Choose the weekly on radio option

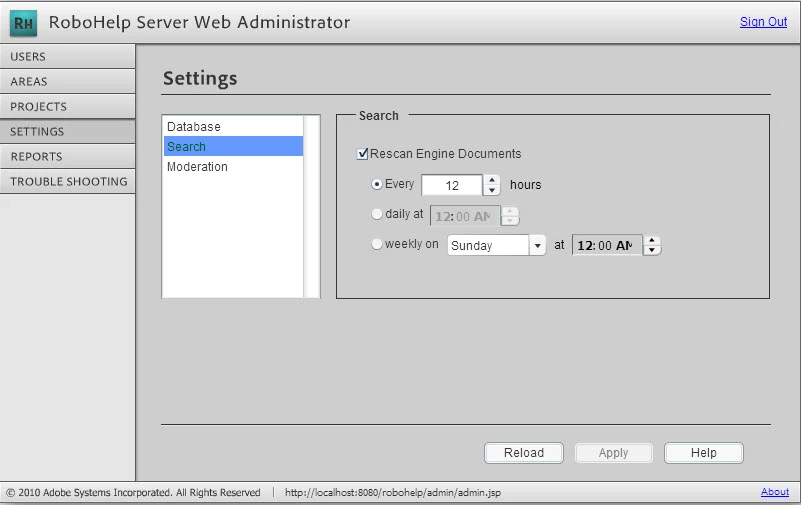pos(376,244)
